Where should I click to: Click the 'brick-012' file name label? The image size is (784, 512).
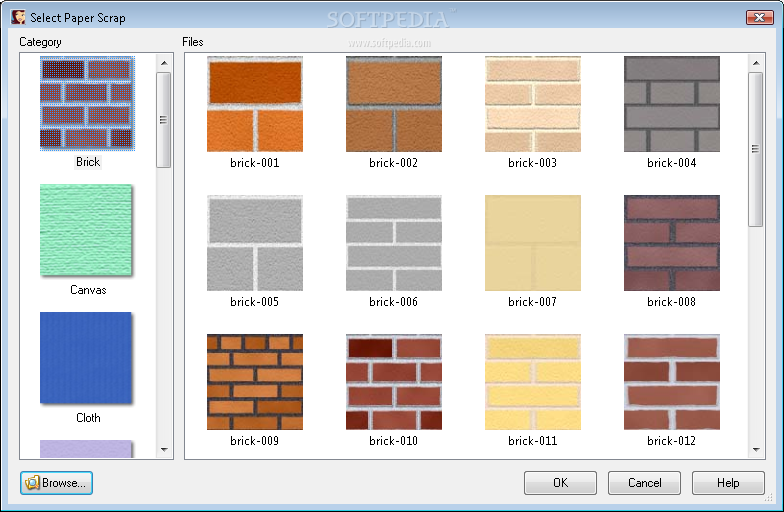[672, 441]
